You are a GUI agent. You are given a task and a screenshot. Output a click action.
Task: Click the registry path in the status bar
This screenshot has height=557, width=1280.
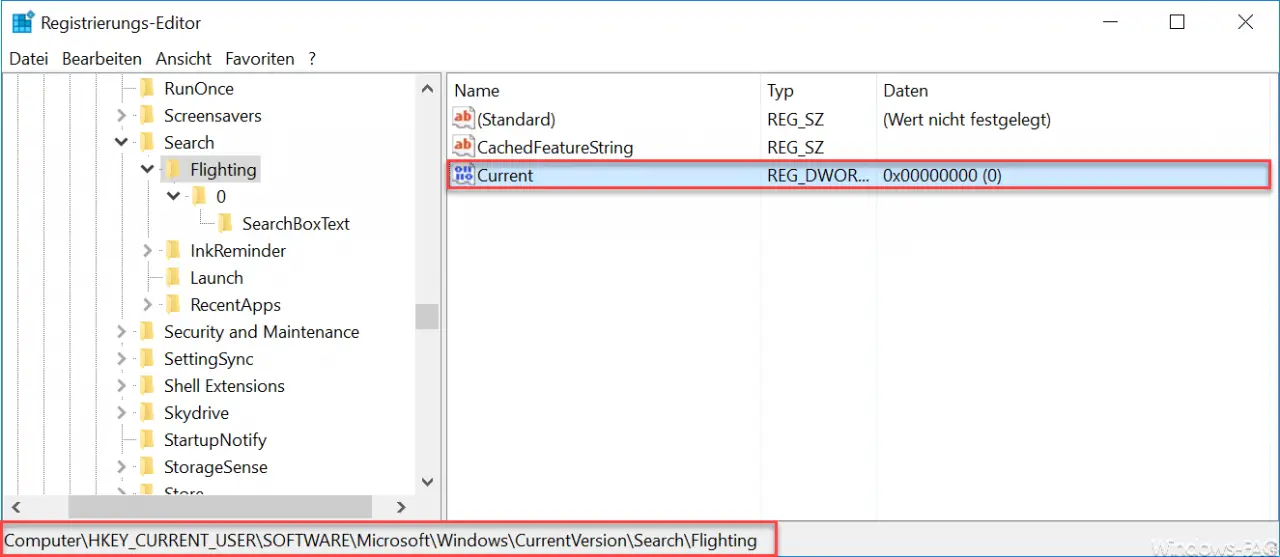click(x=381, y=541)
